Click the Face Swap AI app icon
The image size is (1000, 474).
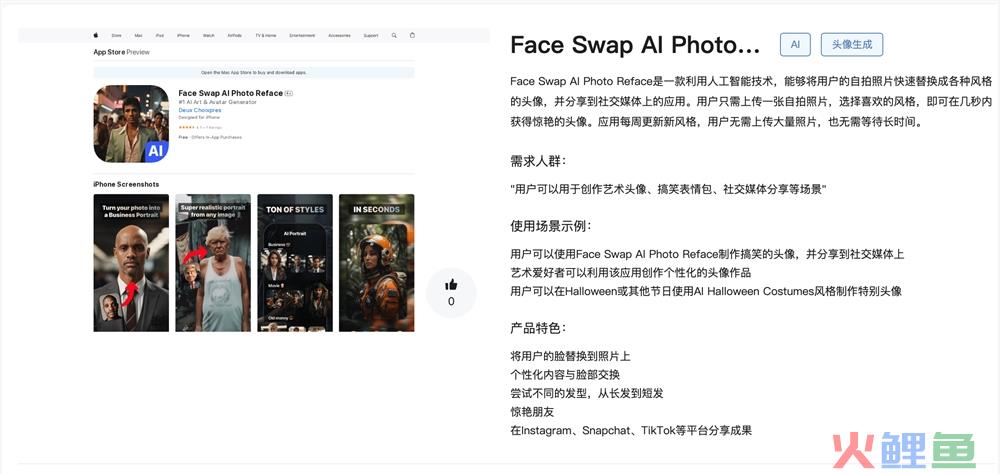[x=131, y=123]
